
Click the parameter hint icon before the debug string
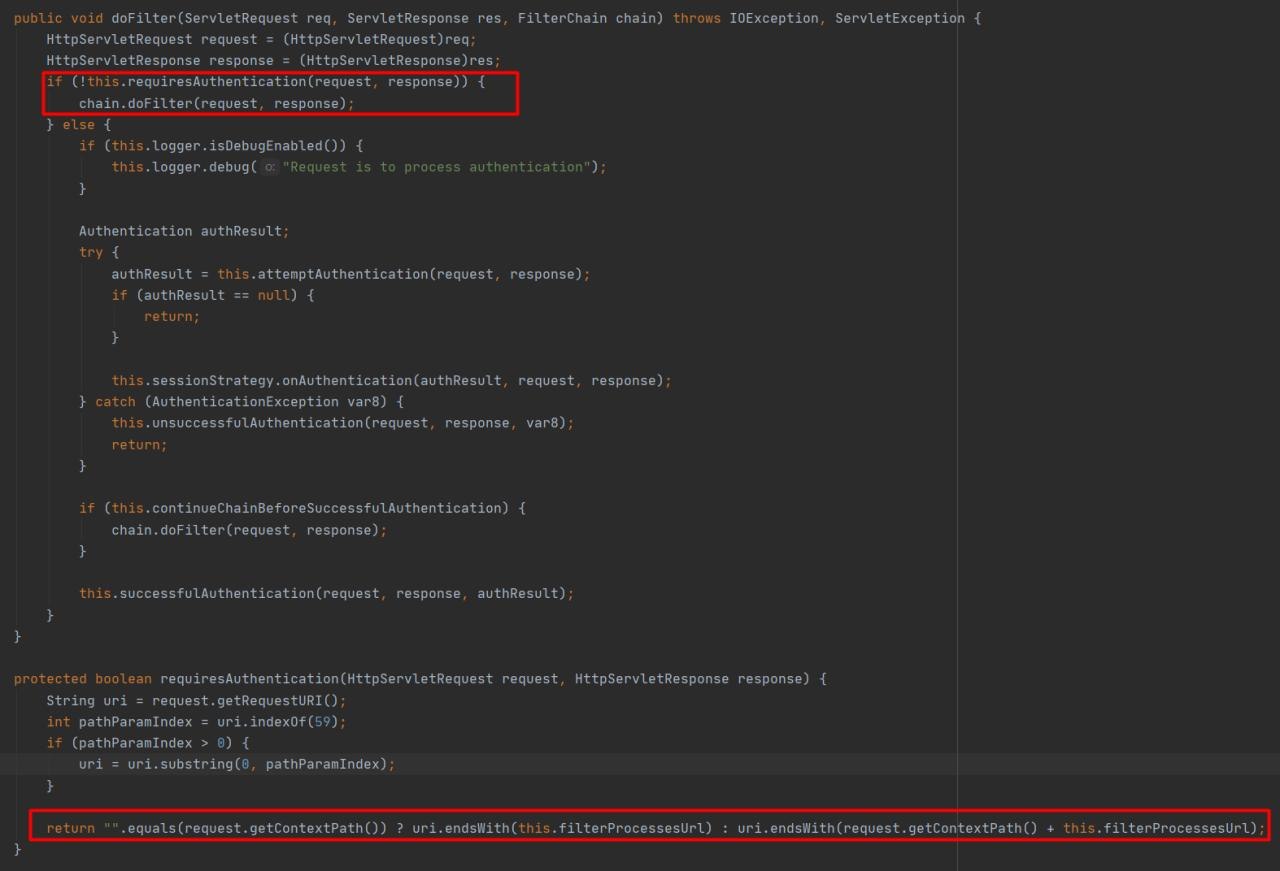pyautogui.click(x=269, y=167)
